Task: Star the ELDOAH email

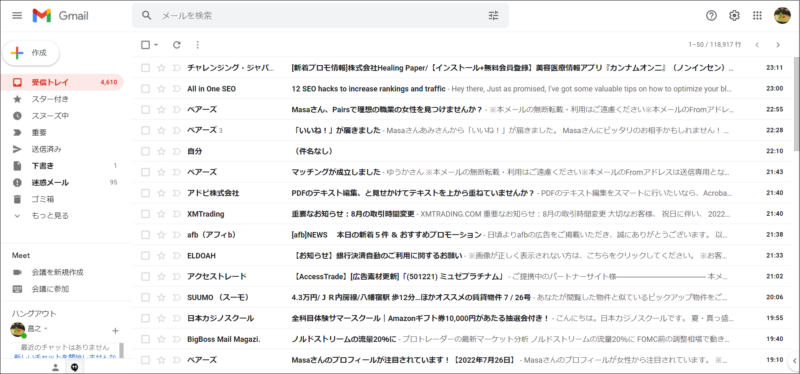Action: click(161, 256)
